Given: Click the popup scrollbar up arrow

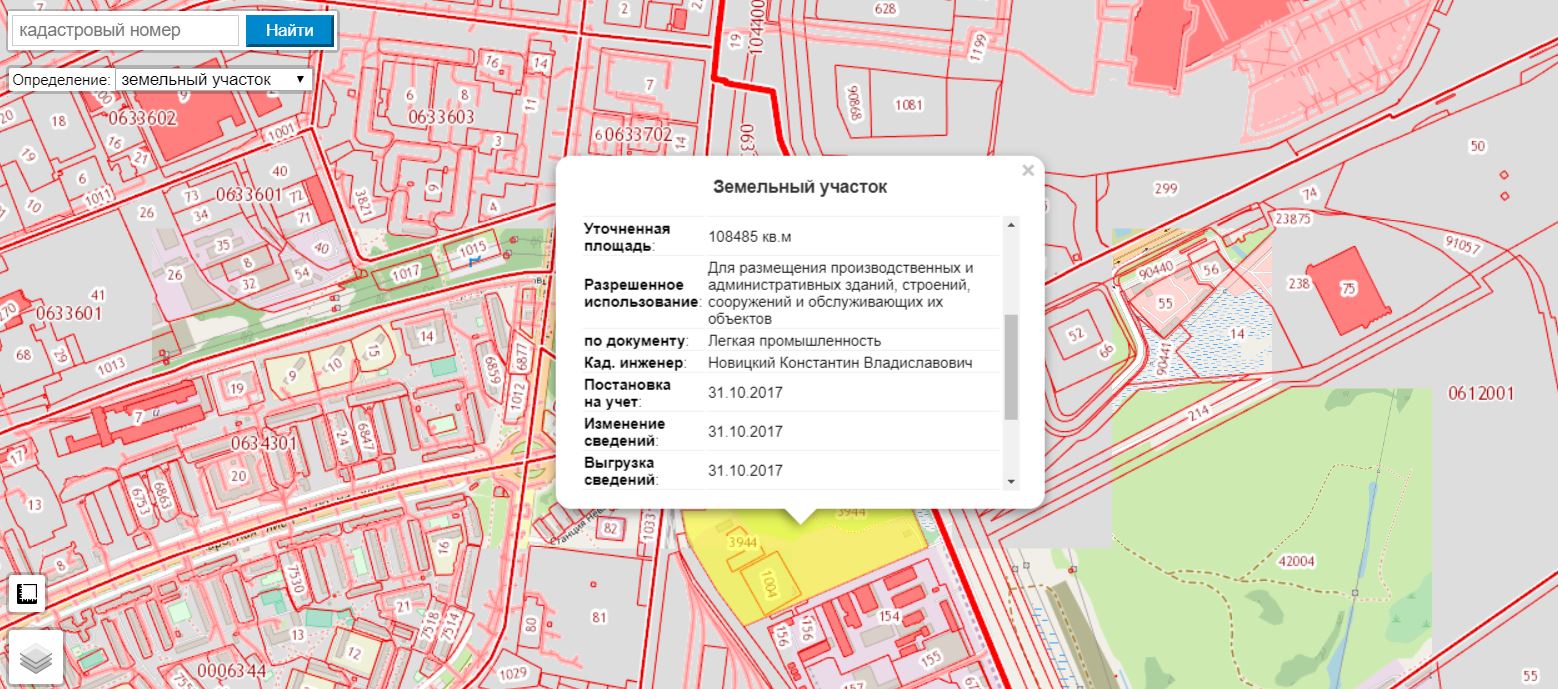Looking at the screenshot, I should (x=1011, y=224).
